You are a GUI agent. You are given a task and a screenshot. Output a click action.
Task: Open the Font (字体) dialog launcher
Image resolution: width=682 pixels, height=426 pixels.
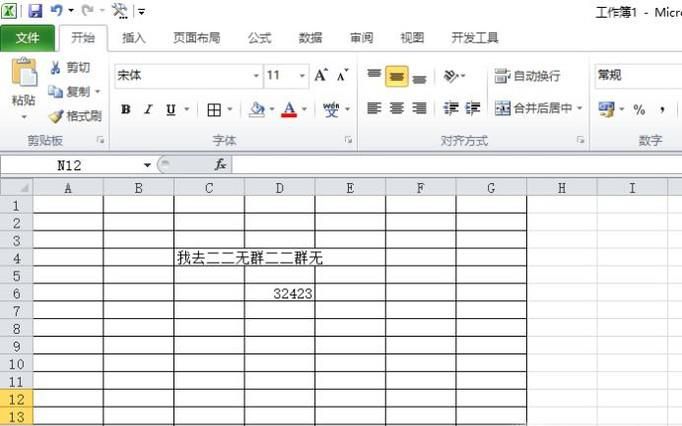348,140
